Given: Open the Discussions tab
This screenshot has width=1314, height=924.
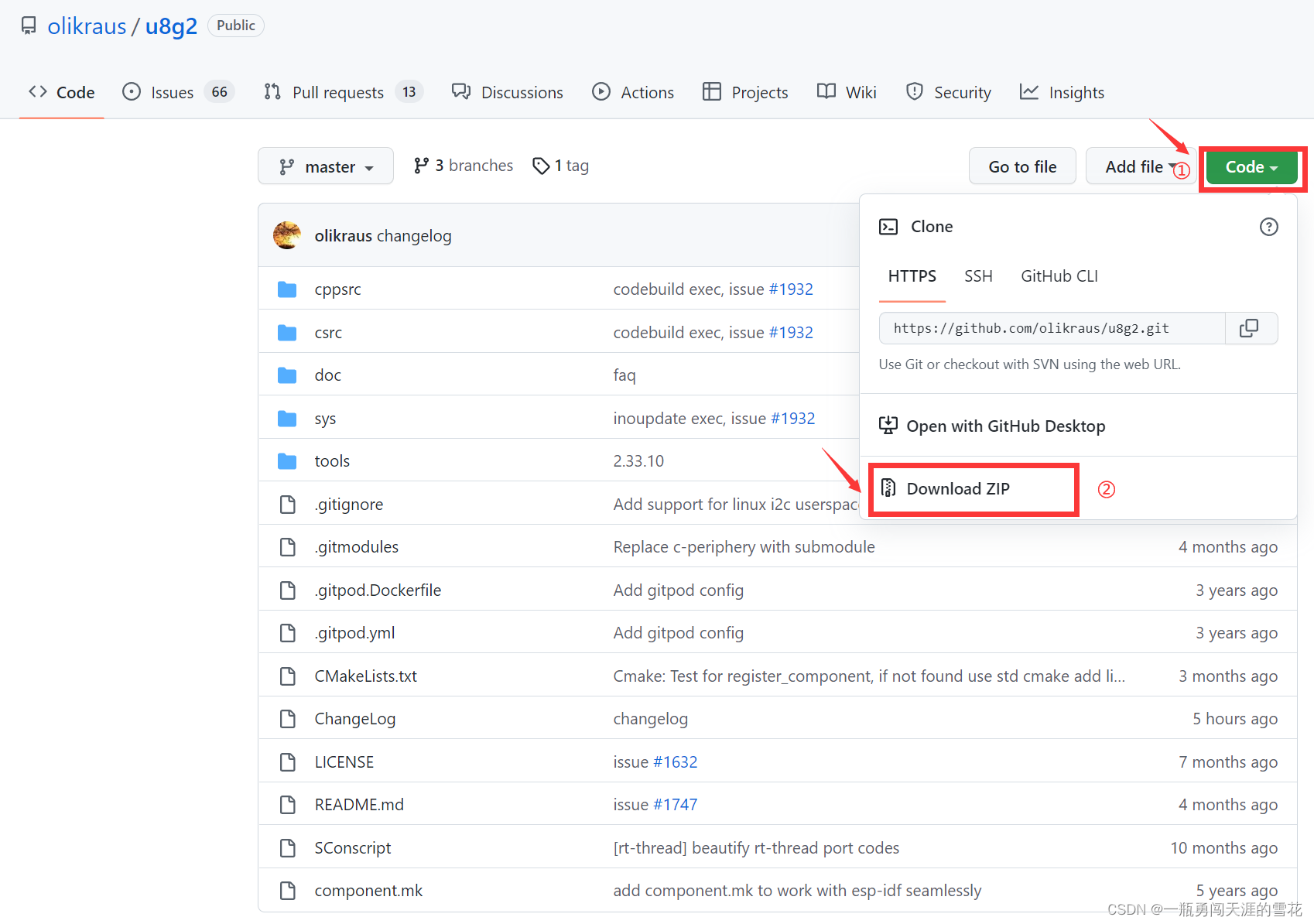Looking at the screenshot, I should click(508, 92).
